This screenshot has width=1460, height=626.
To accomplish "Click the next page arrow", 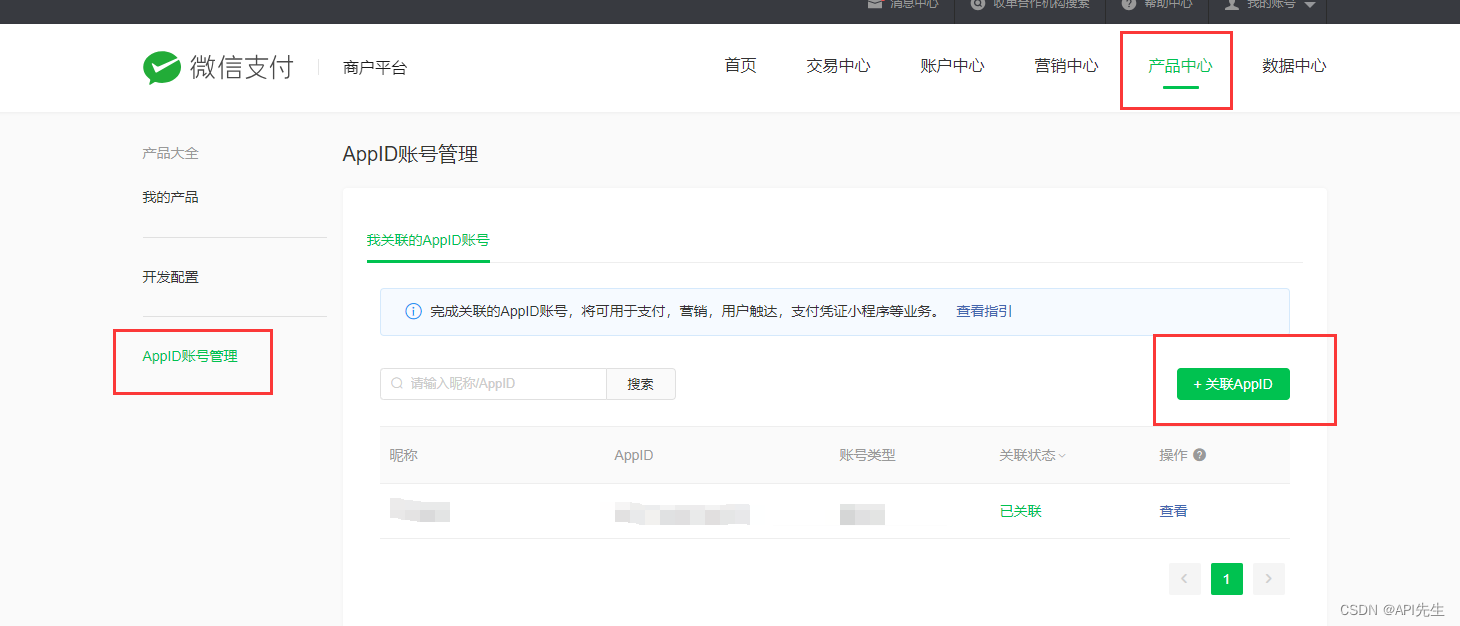I will tap(1269, 579).
